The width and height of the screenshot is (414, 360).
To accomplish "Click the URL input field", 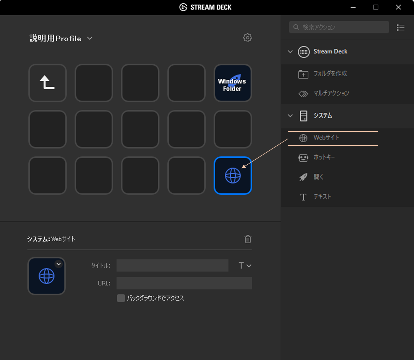I will (x=184, y=283).
